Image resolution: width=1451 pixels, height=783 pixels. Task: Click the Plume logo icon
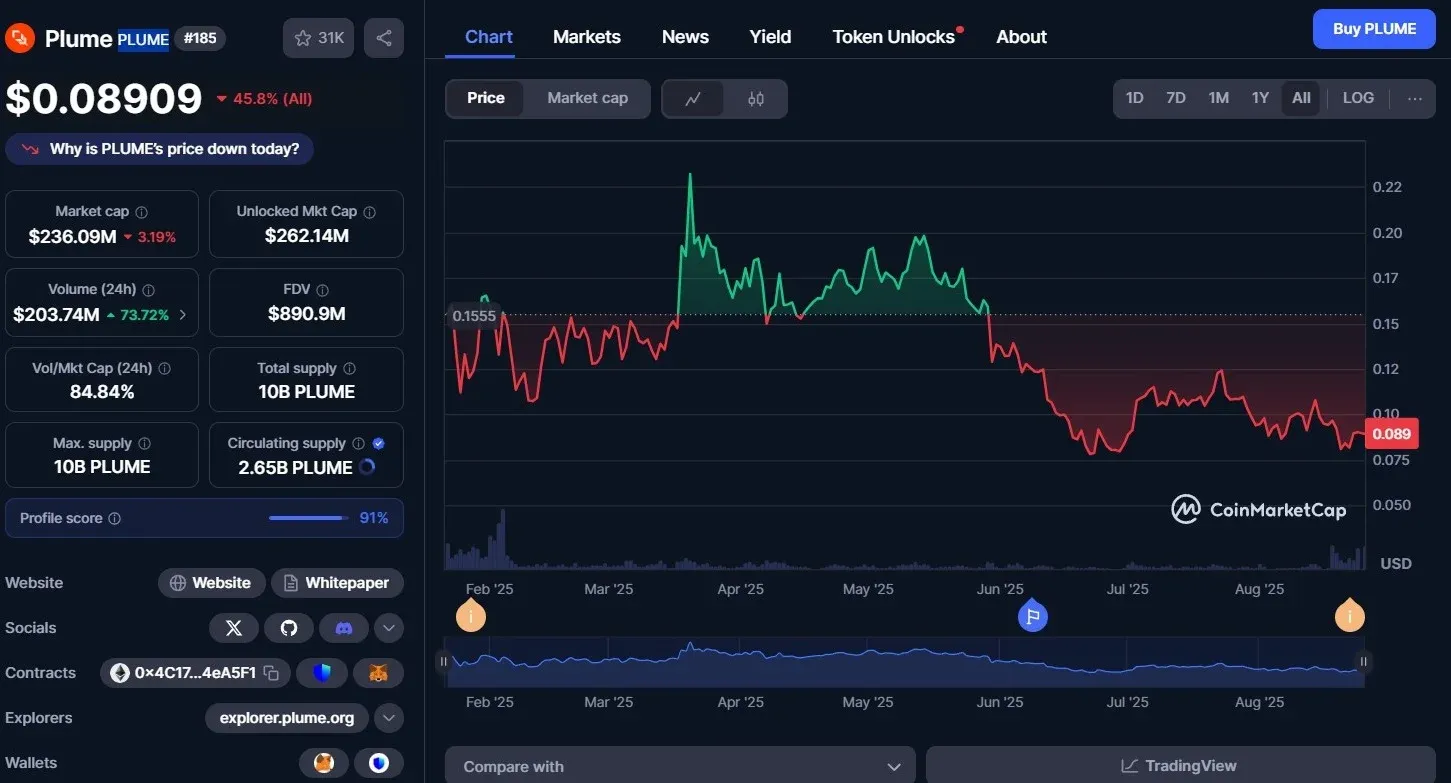[20, 39]
